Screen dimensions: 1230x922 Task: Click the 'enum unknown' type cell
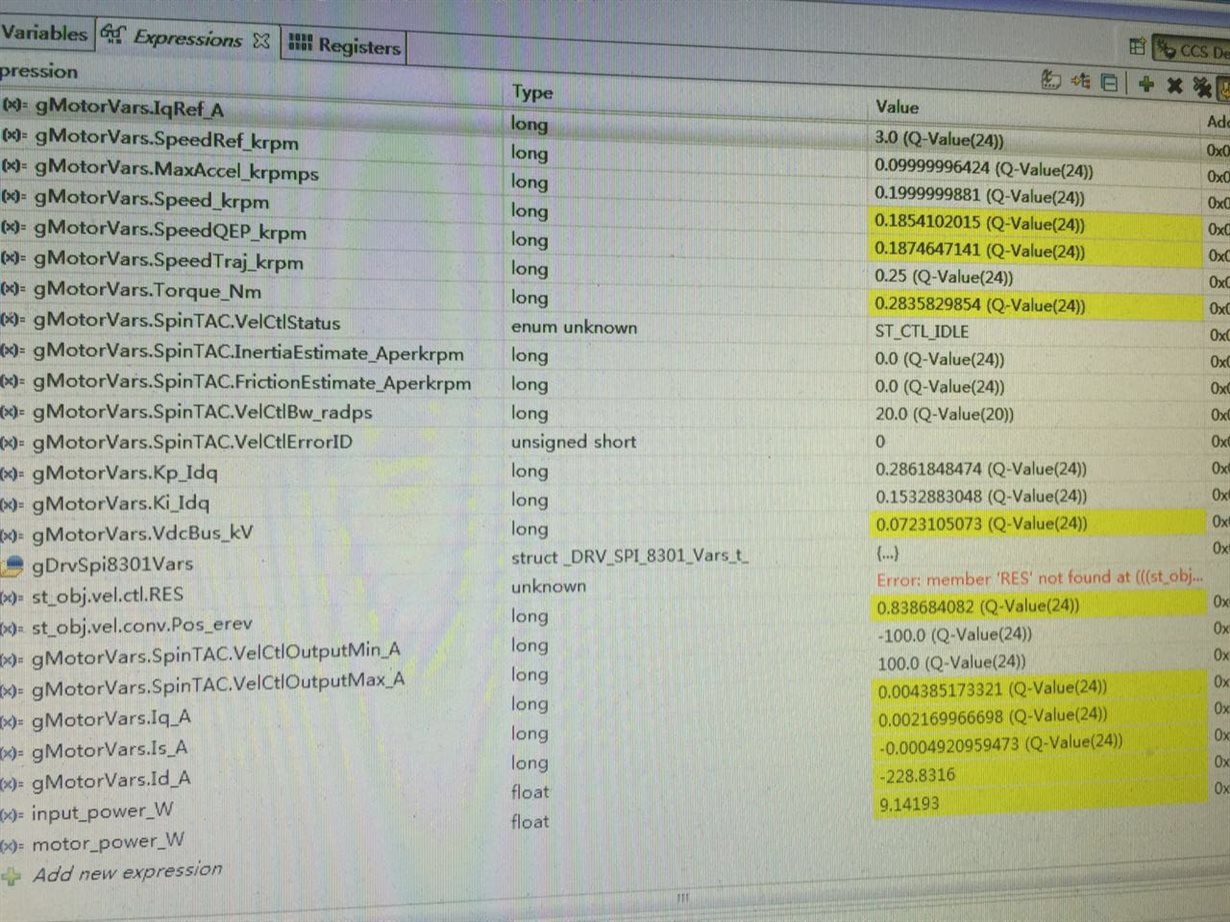(573, 327)
